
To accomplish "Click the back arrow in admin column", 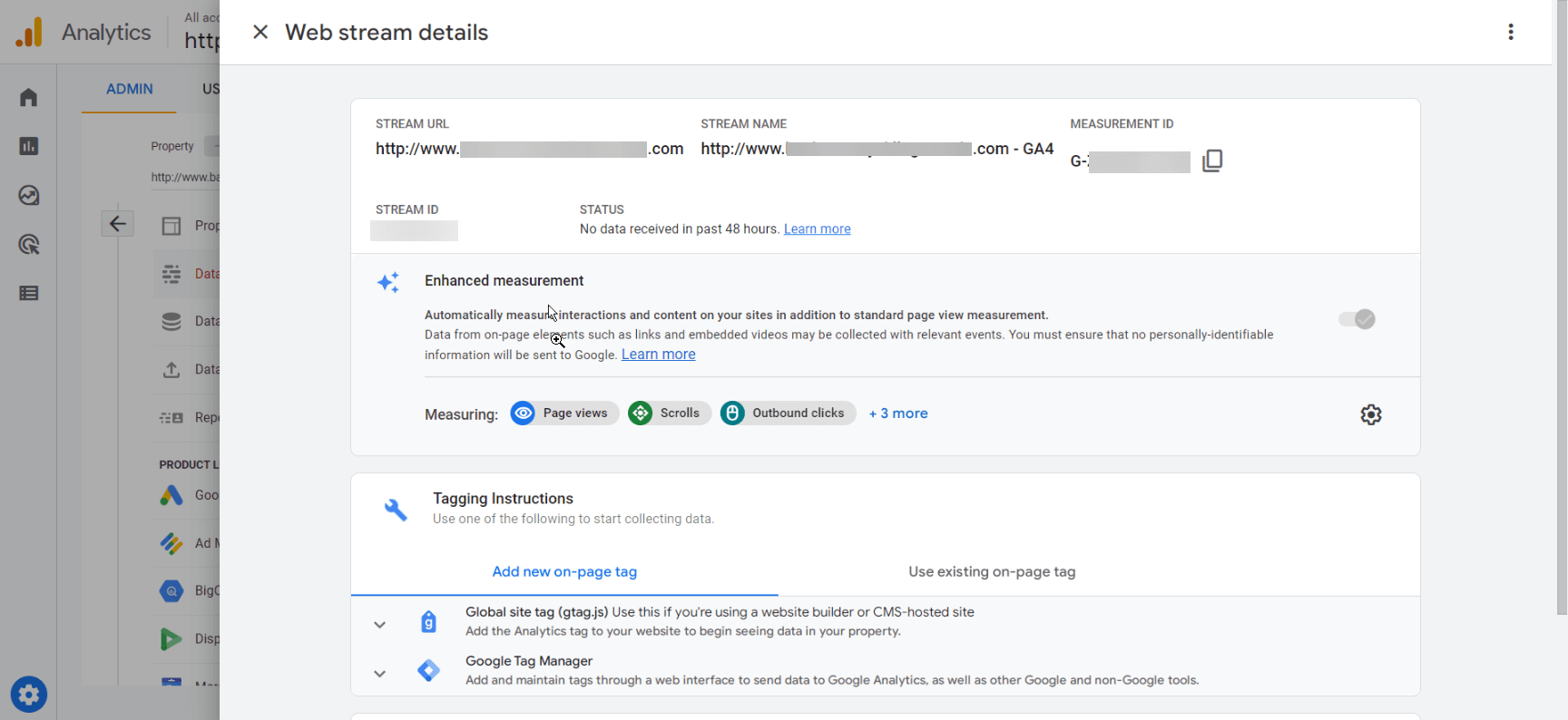I will tap(117, 224).
